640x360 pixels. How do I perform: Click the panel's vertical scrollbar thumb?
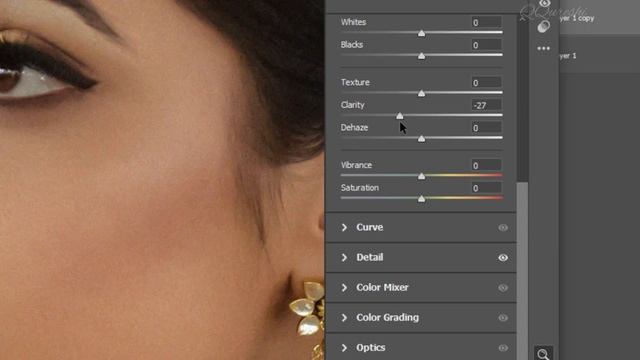522,271
